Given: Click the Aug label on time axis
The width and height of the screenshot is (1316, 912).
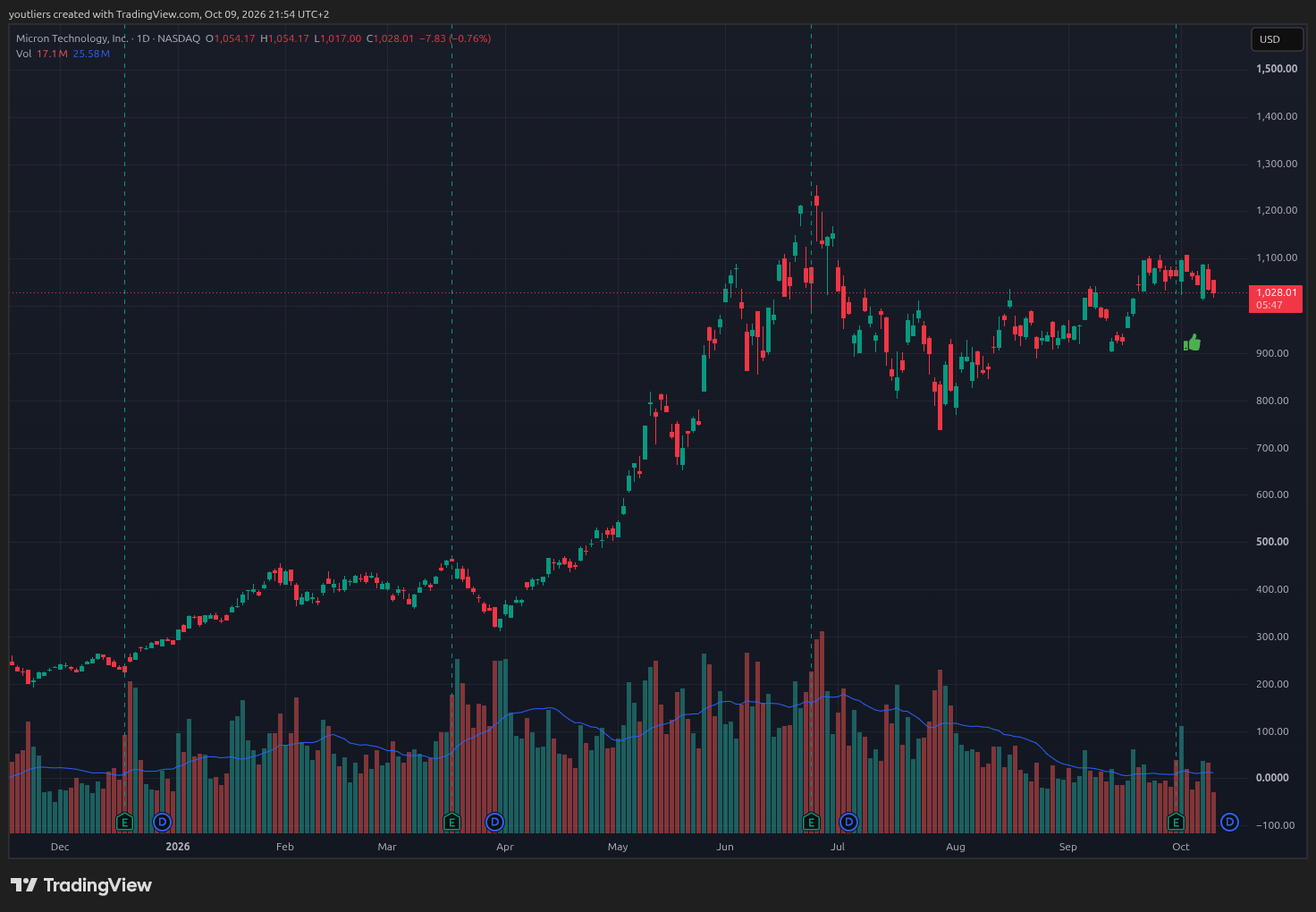Looking at the screenshot, I should 956,847.
